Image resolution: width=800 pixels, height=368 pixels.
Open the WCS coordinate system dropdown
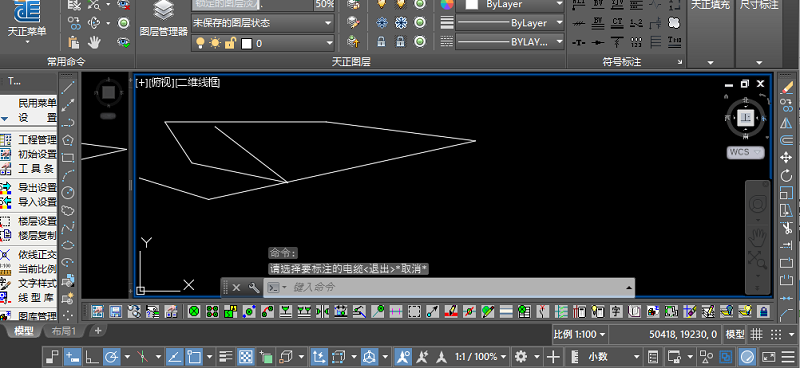[745, 152]
